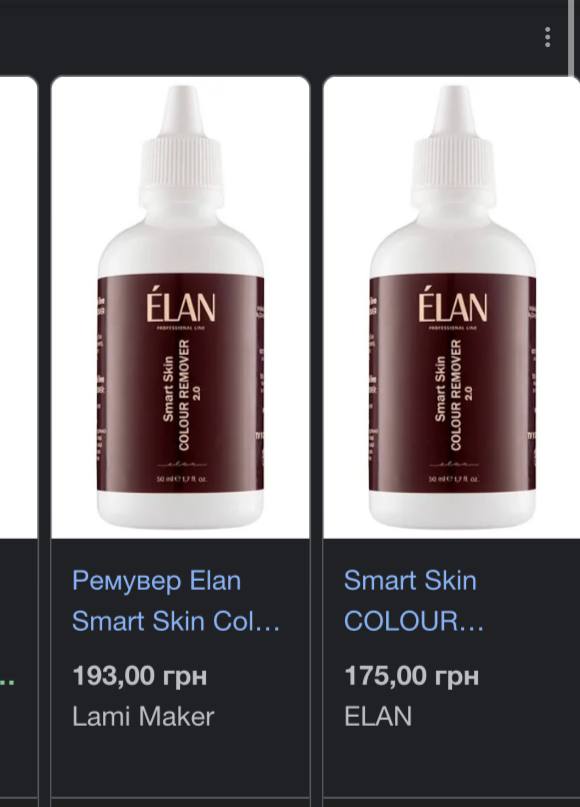Open the Smart Skin COLOUR product link
Image resolution: width=580 pixels, height=807 pixels.
click(414, 601)
